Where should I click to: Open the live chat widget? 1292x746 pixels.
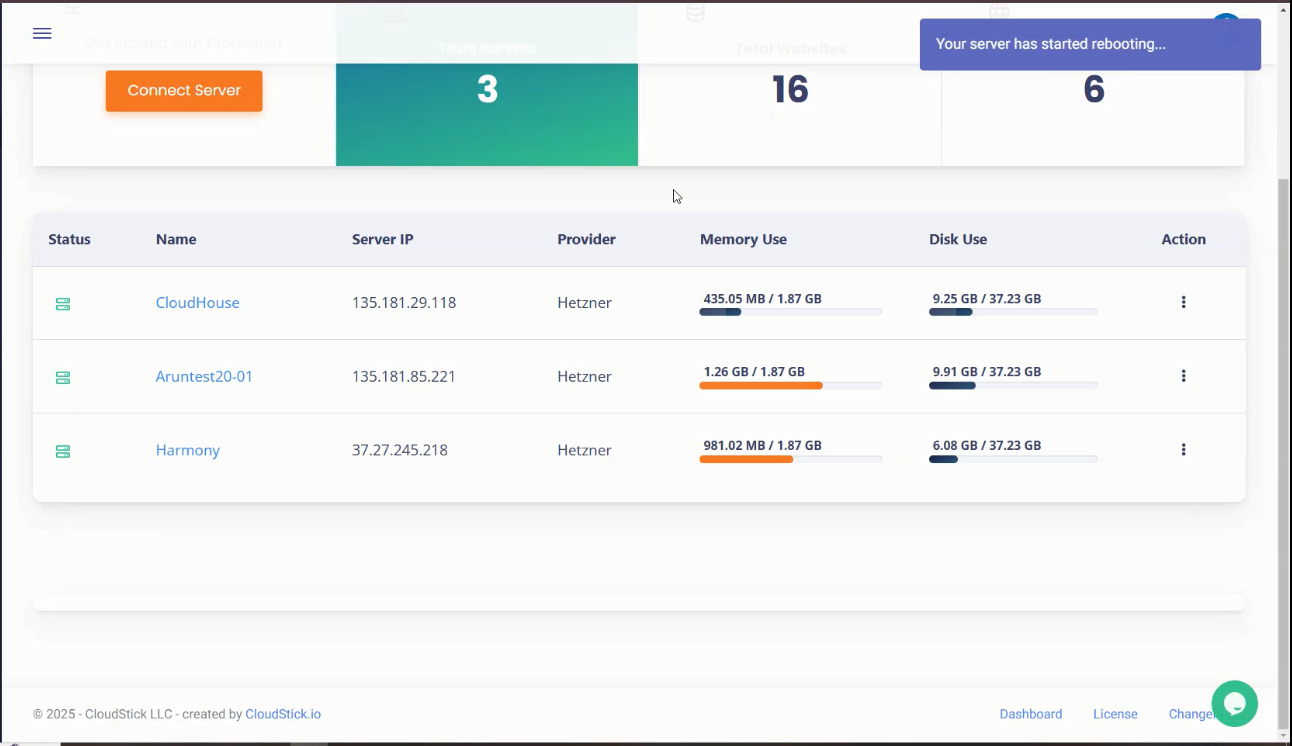[x=1234, y=703]
